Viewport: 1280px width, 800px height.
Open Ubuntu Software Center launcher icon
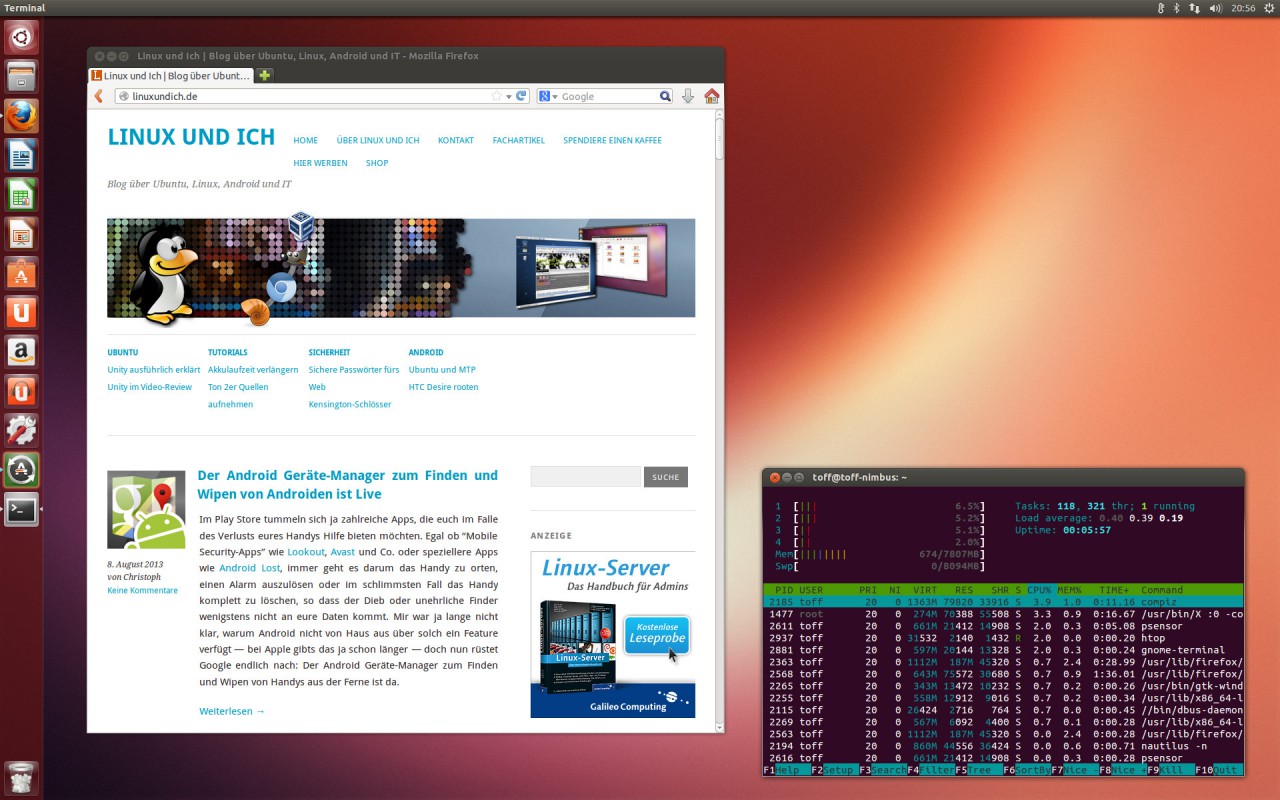coord(21,273)
